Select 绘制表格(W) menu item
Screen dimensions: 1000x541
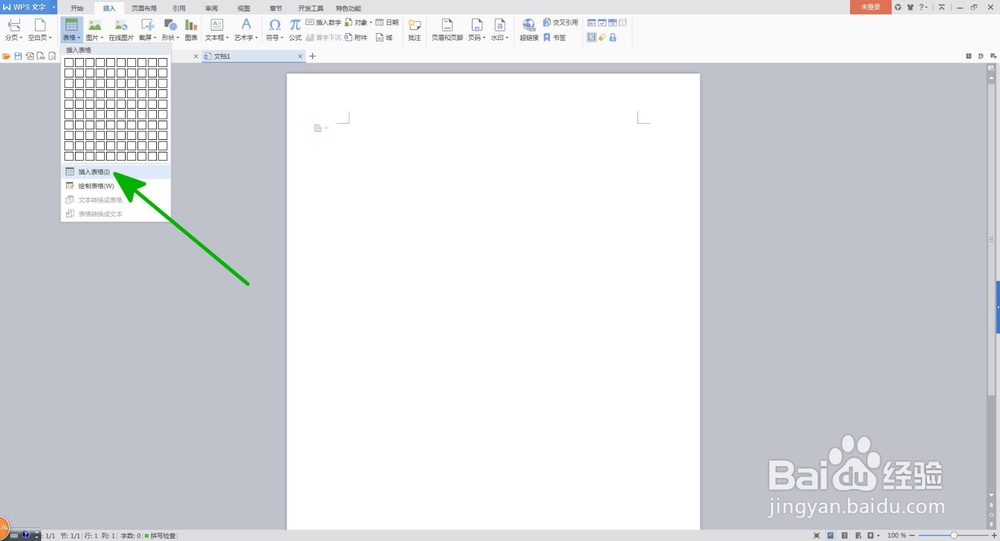tap(116, 186)
